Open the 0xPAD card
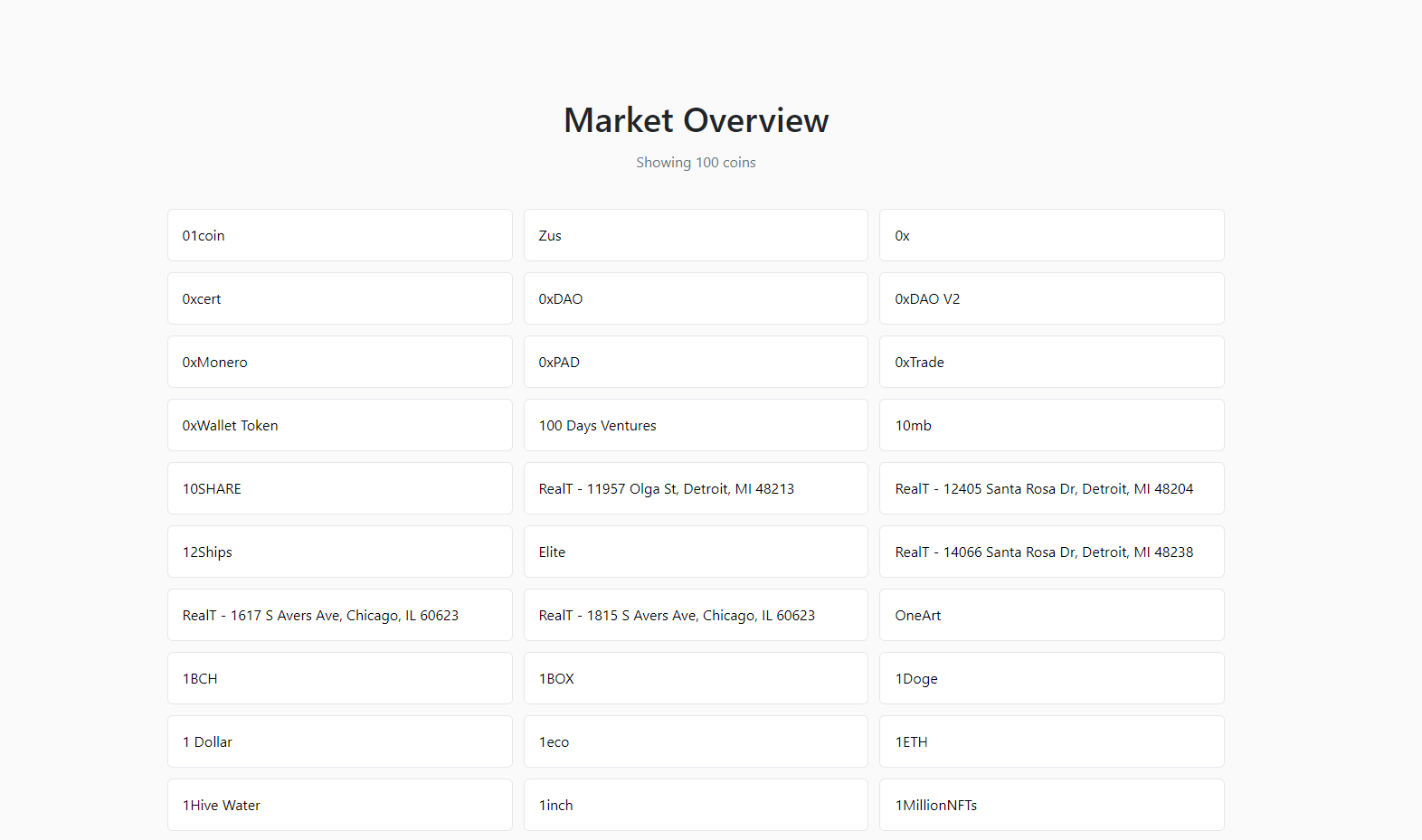This screenshot has height=840, width=1422. (696, 362)
